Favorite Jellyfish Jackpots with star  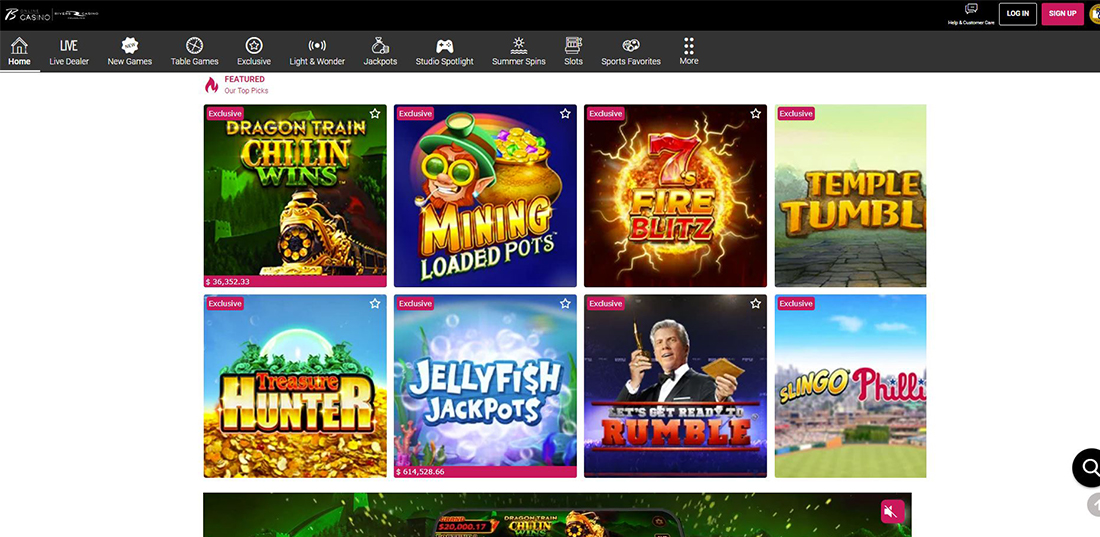tap(565, 304)
